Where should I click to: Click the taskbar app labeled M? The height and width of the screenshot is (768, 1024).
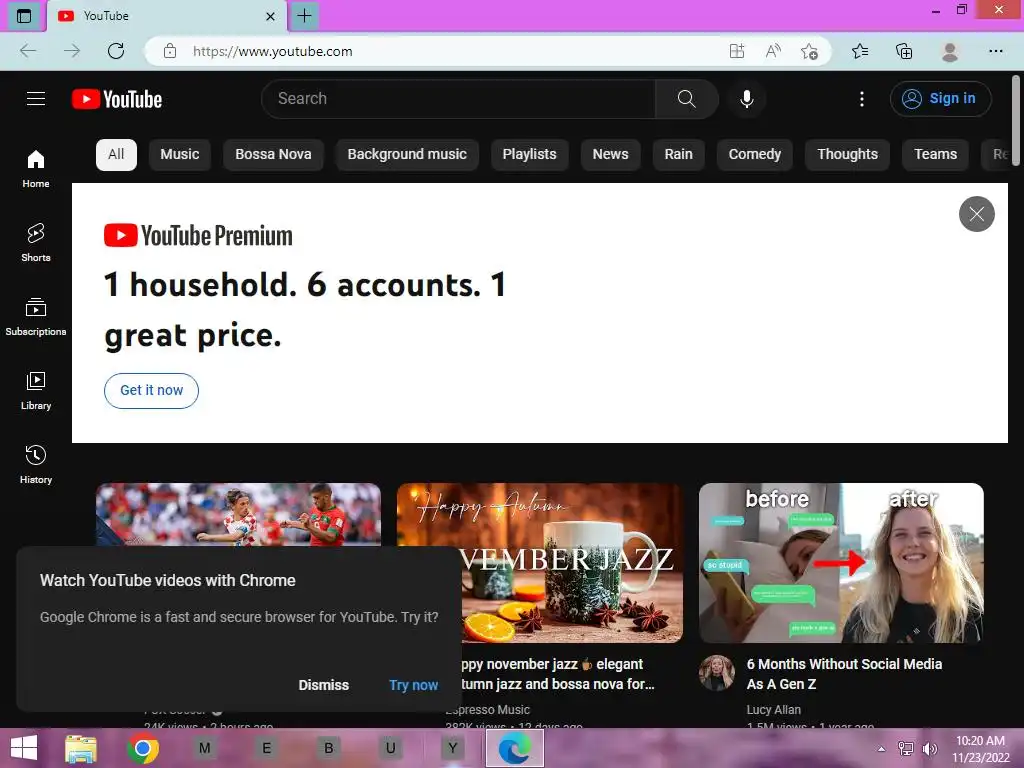coord(204,748)
